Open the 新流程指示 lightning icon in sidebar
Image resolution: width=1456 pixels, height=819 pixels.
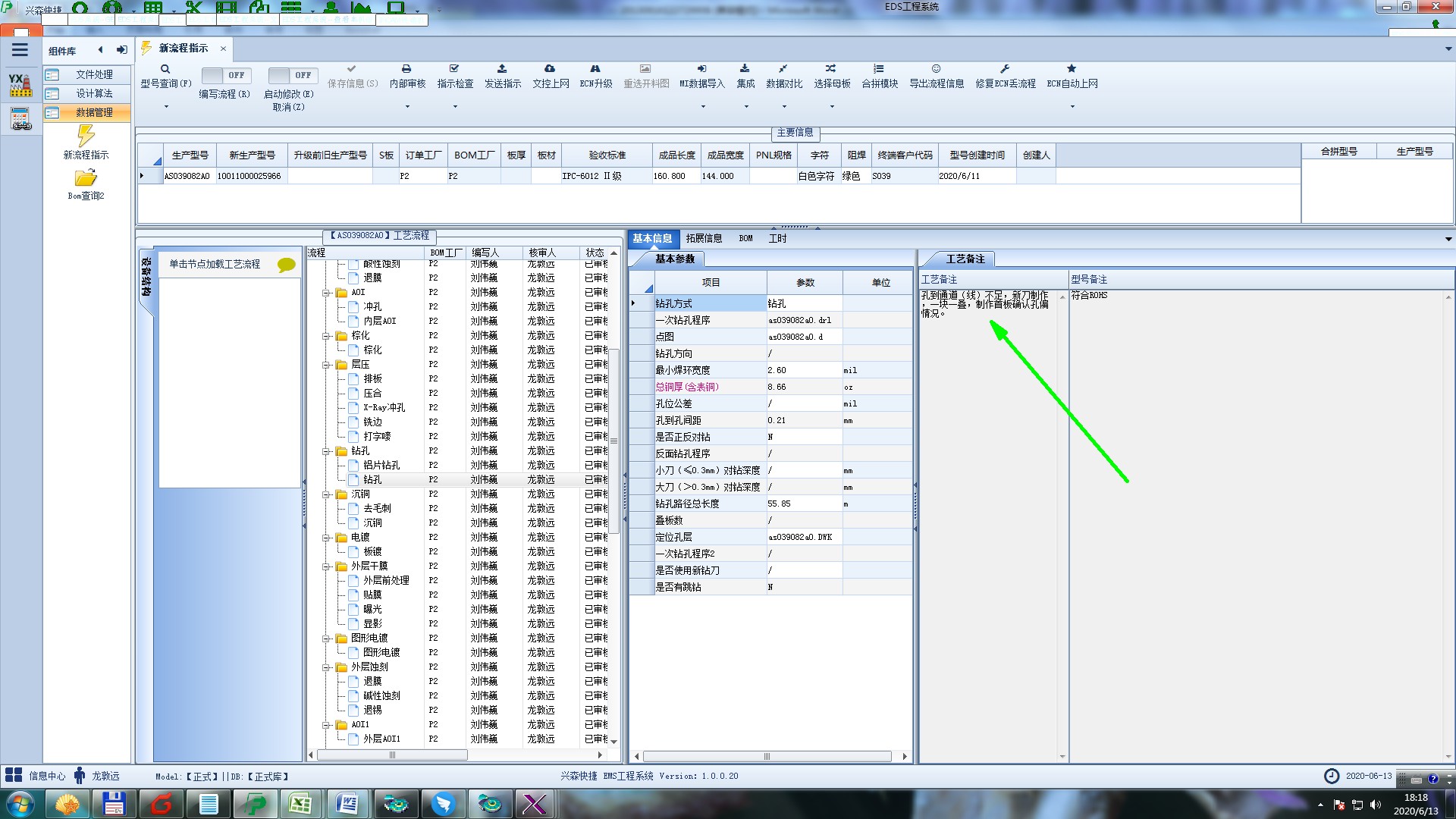tap(86, 136)
